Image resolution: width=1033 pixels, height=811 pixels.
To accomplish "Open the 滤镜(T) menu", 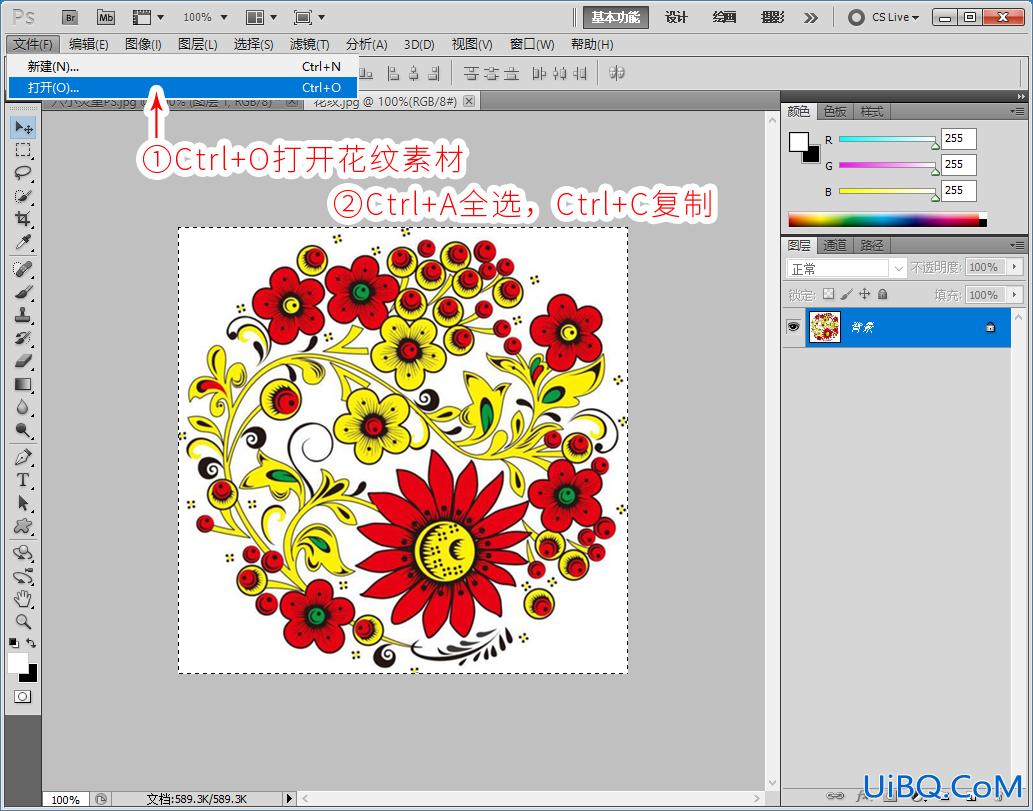I will pos(309,44).
